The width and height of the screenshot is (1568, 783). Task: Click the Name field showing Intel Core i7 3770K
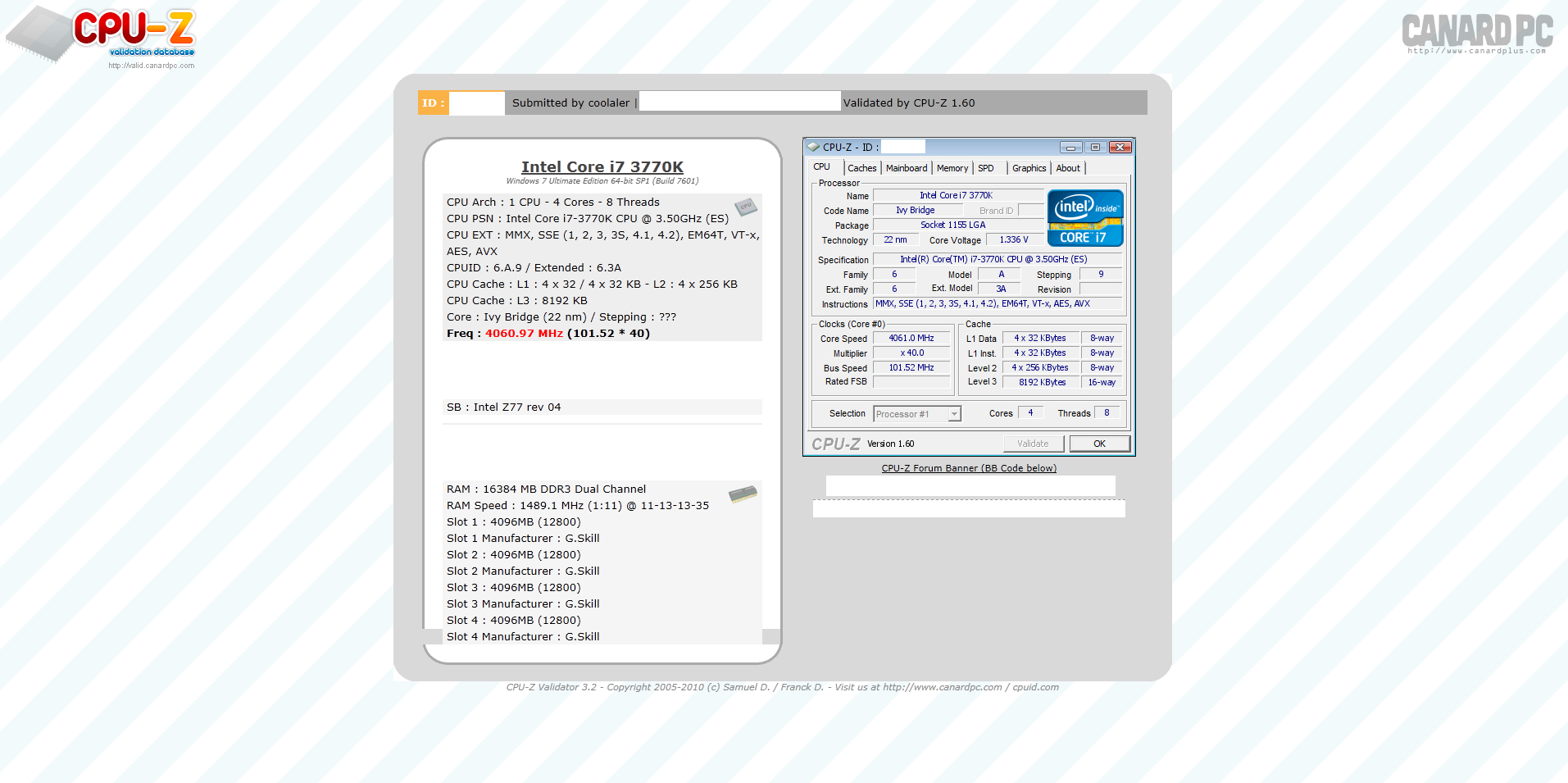coord(958,195)
